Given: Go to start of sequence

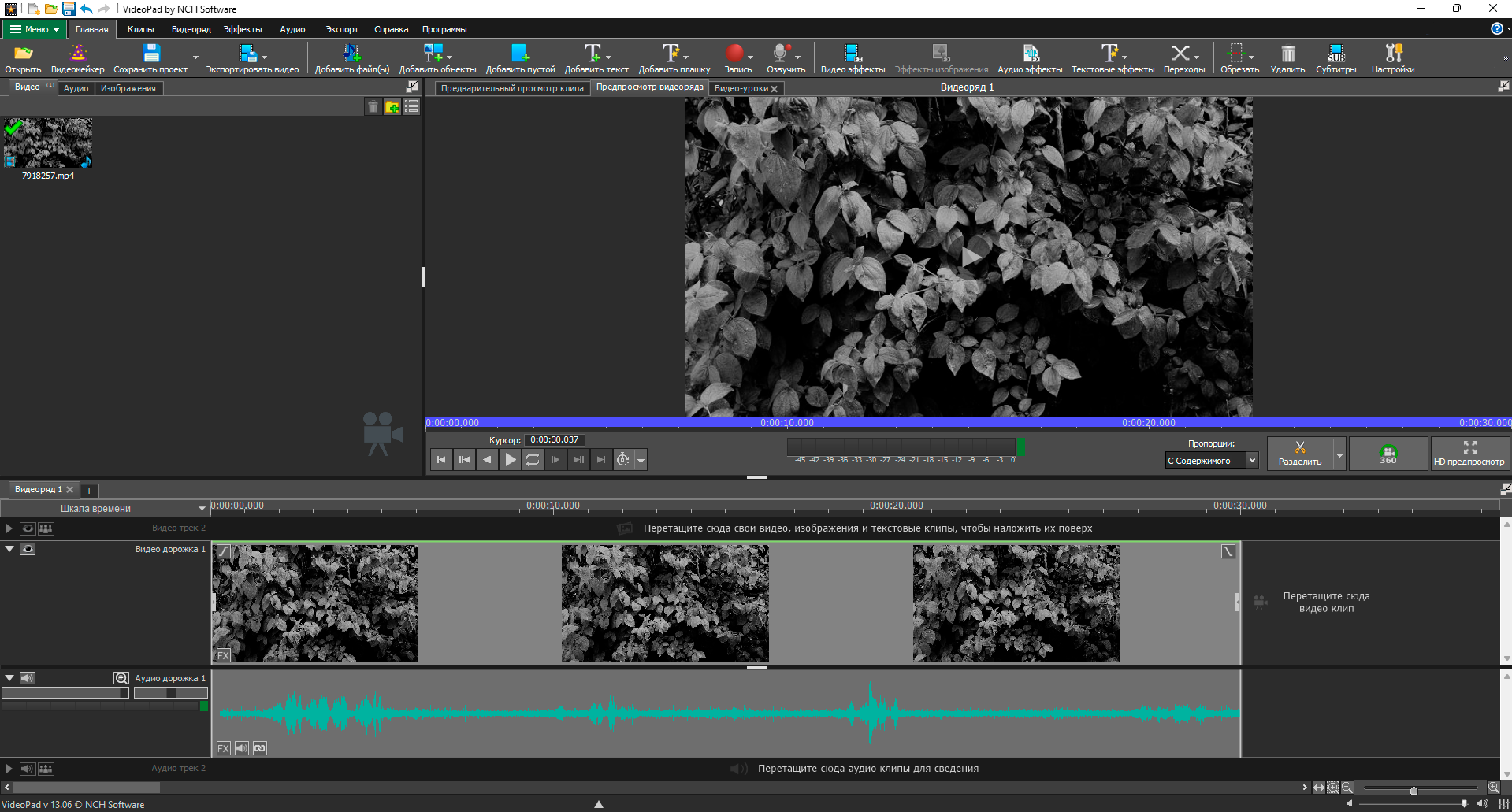Looking at the screenshot, I should pyautogui.click(x=441, y=459).
